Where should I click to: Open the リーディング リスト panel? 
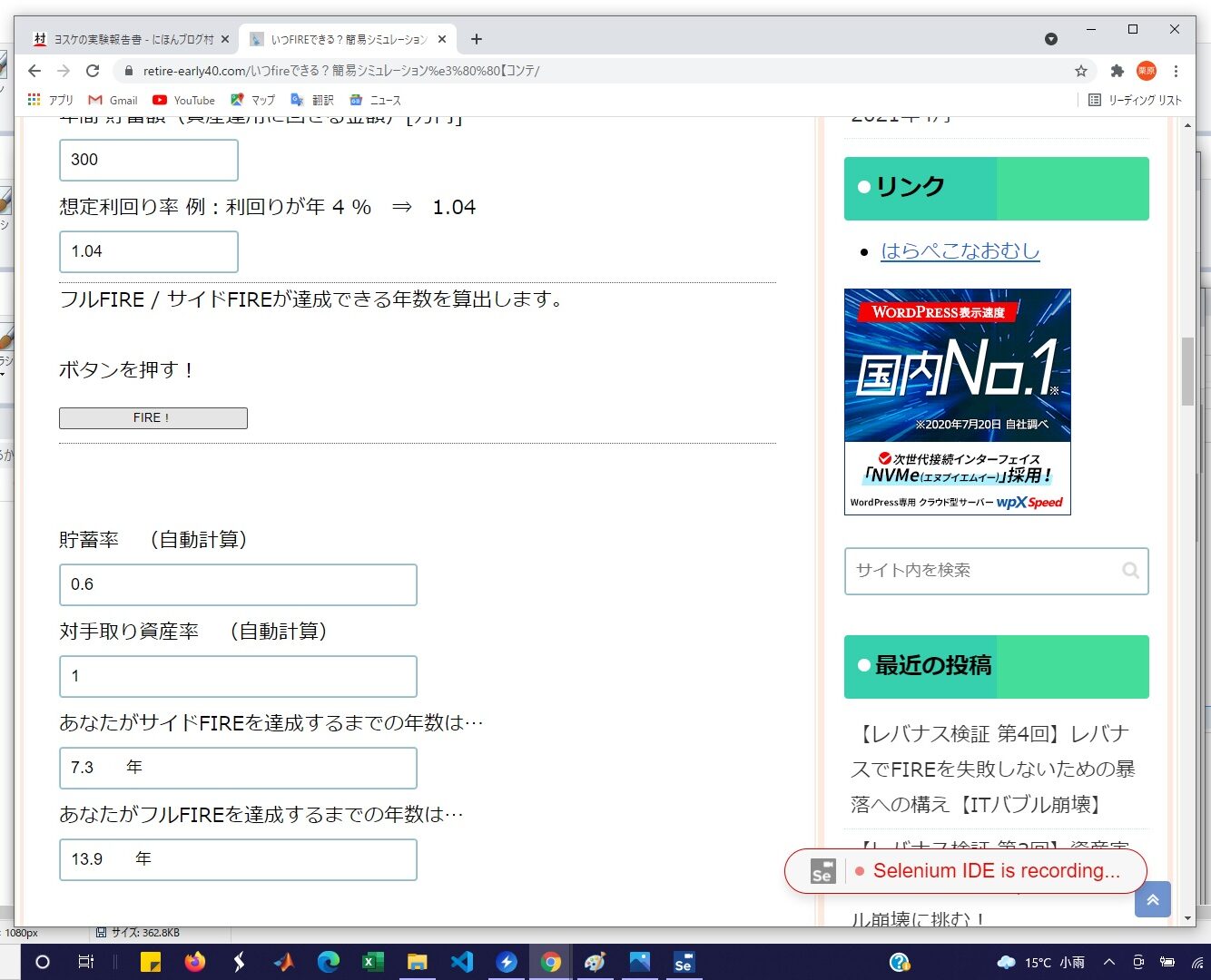[1135, 100]
